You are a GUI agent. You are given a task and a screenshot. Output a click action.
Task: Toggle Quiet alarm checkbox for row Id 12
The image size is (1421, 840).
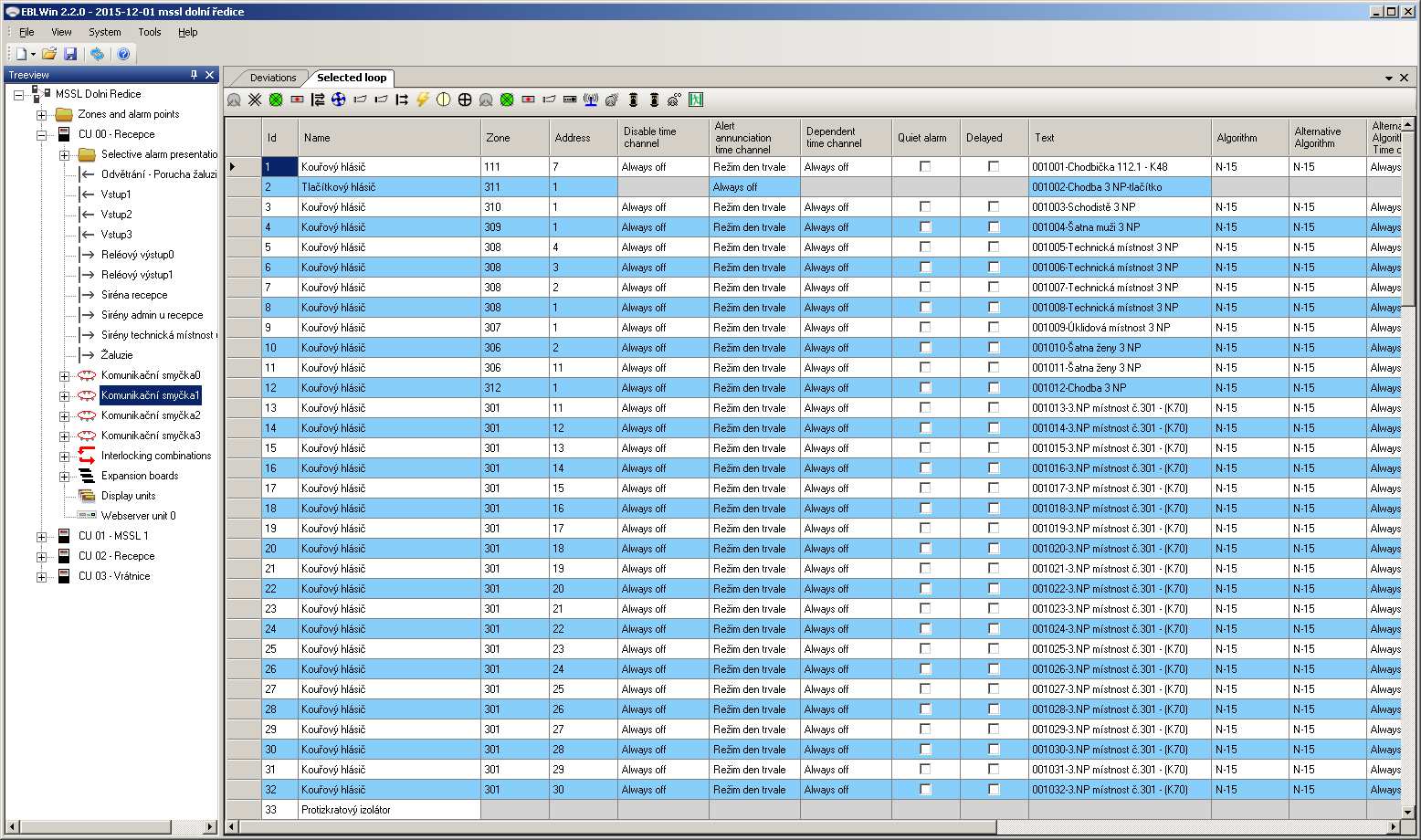click(925, 387)
